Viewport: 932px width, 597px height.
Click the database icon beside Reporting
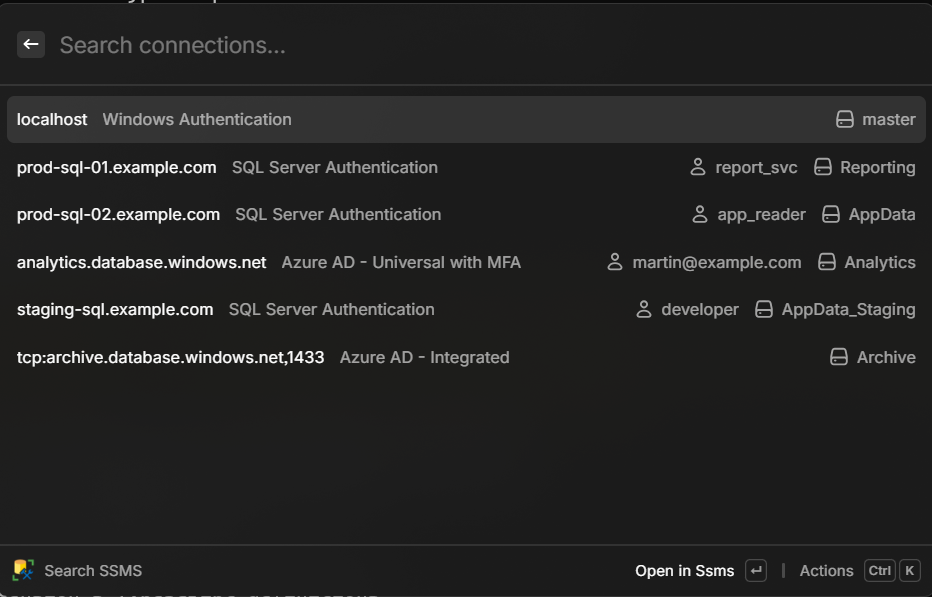[x=823, y=167]
